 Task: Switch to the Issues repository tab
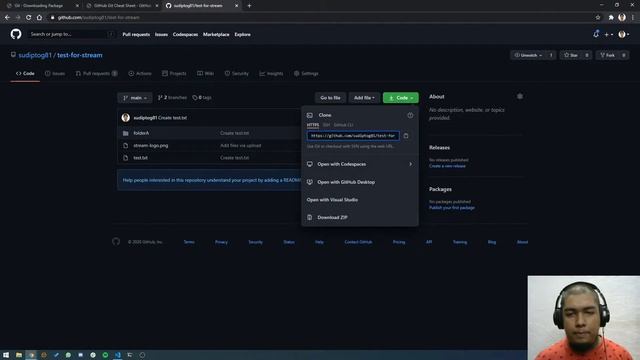(55, 73)
